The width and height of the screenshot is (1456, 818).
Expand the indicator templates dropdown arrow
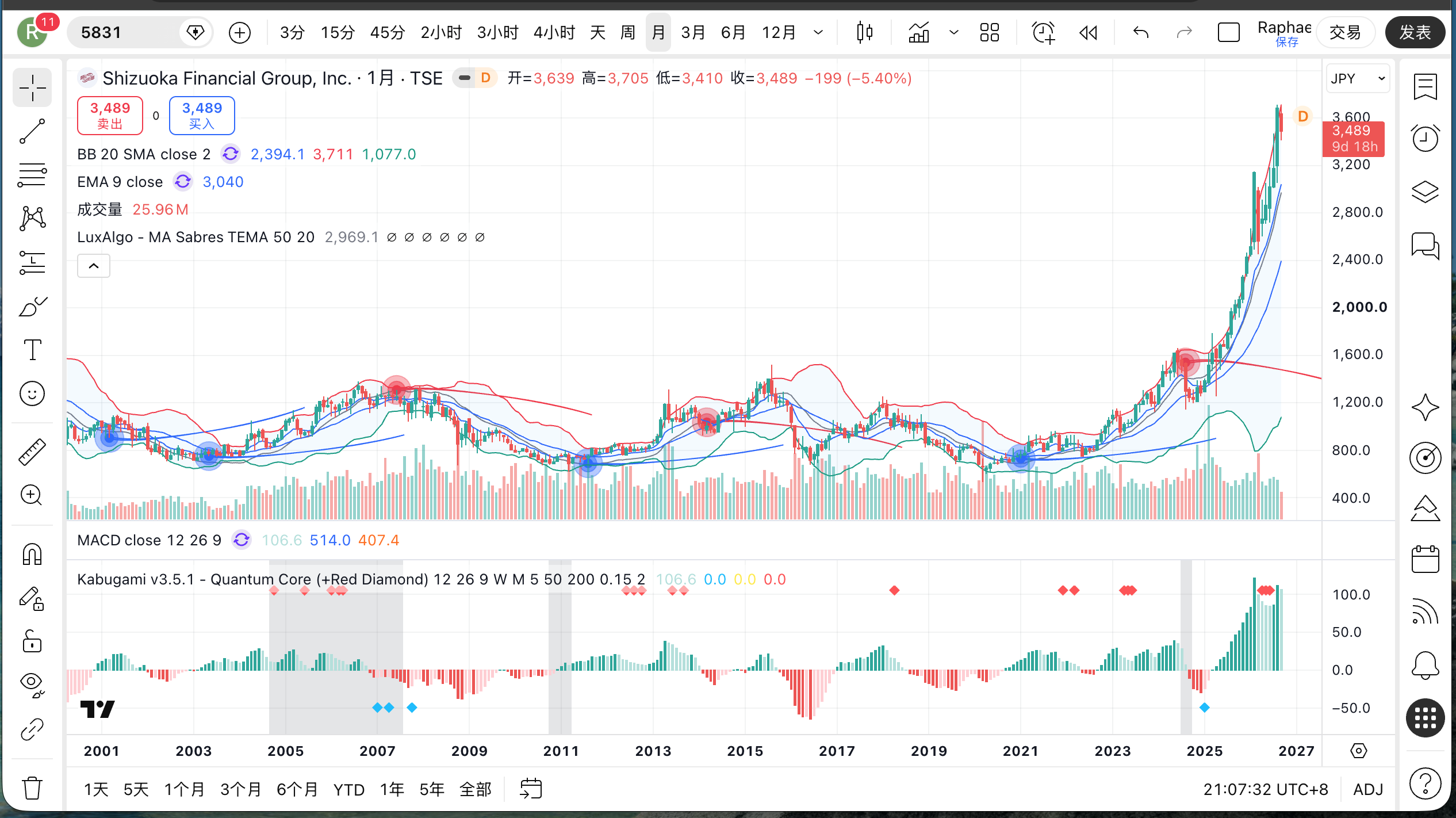pos(953,32)
